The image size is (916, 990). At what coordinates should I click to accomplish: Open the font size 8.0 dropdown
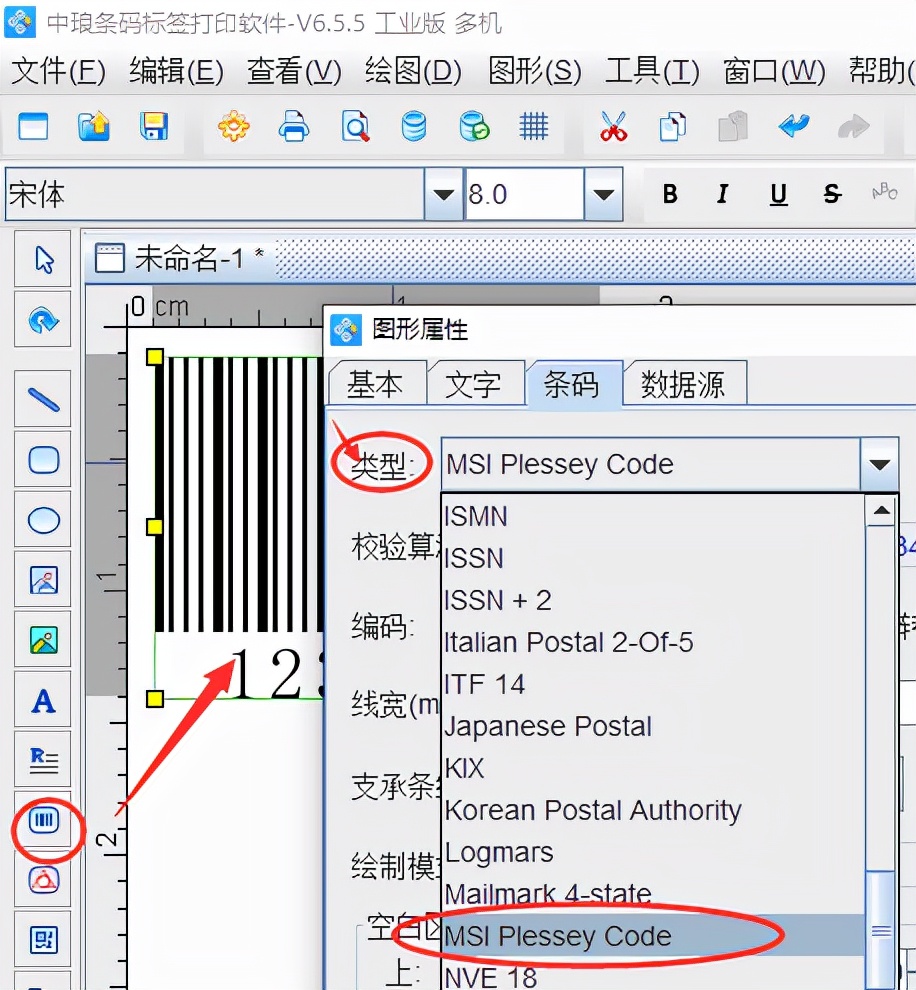tap(601, 195)
